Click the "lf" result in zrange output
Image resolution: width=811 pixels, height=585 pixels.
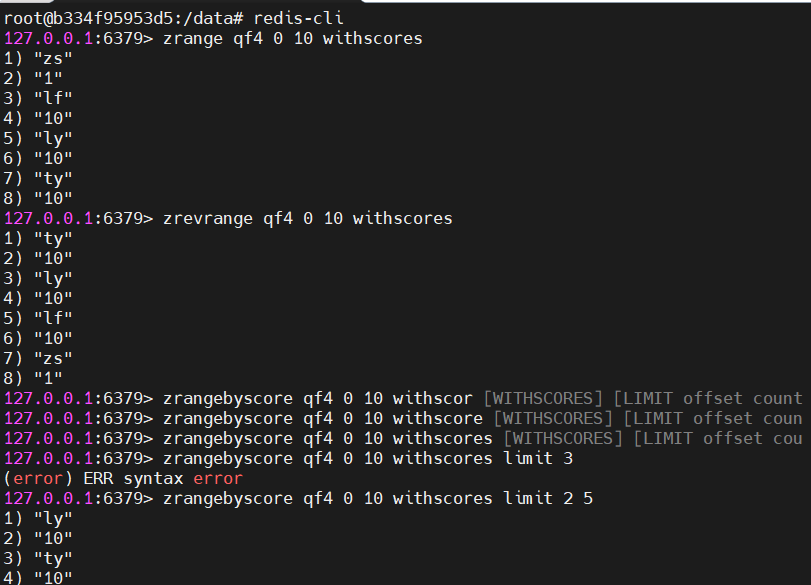(x=53, y=98)
